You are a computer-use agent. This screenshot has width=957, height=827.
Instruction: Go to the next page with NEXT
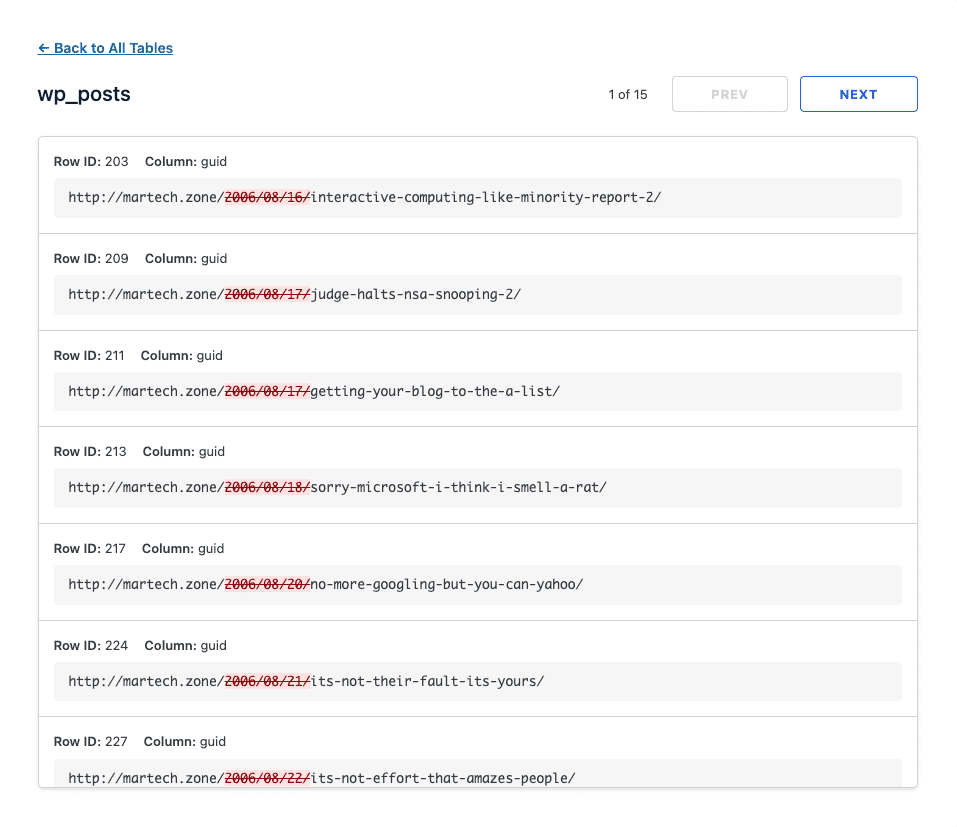coord(858,94)
